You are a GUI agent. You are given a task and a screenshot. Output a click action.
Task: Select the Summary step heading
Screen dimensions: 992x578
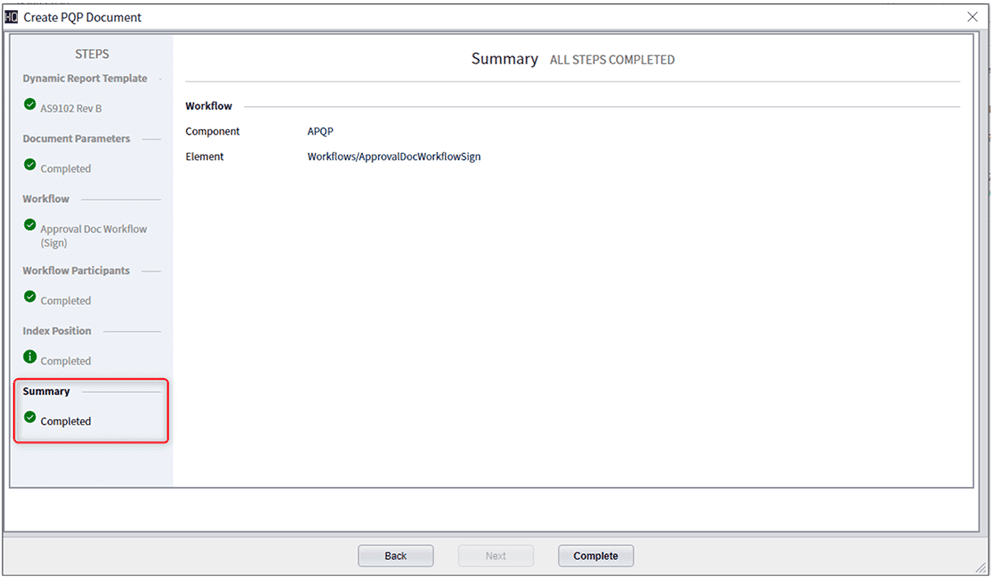46,391
